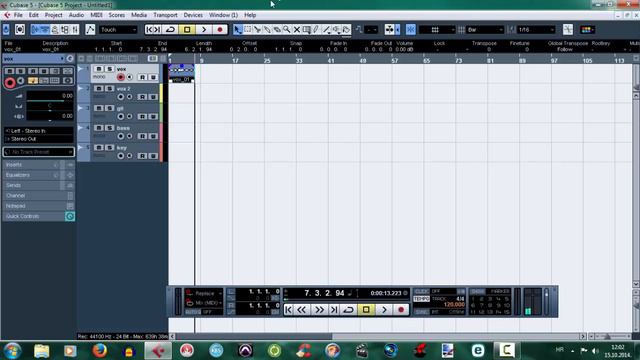Toggle the toolbar Cycle loop button

(x=170, y=29)
